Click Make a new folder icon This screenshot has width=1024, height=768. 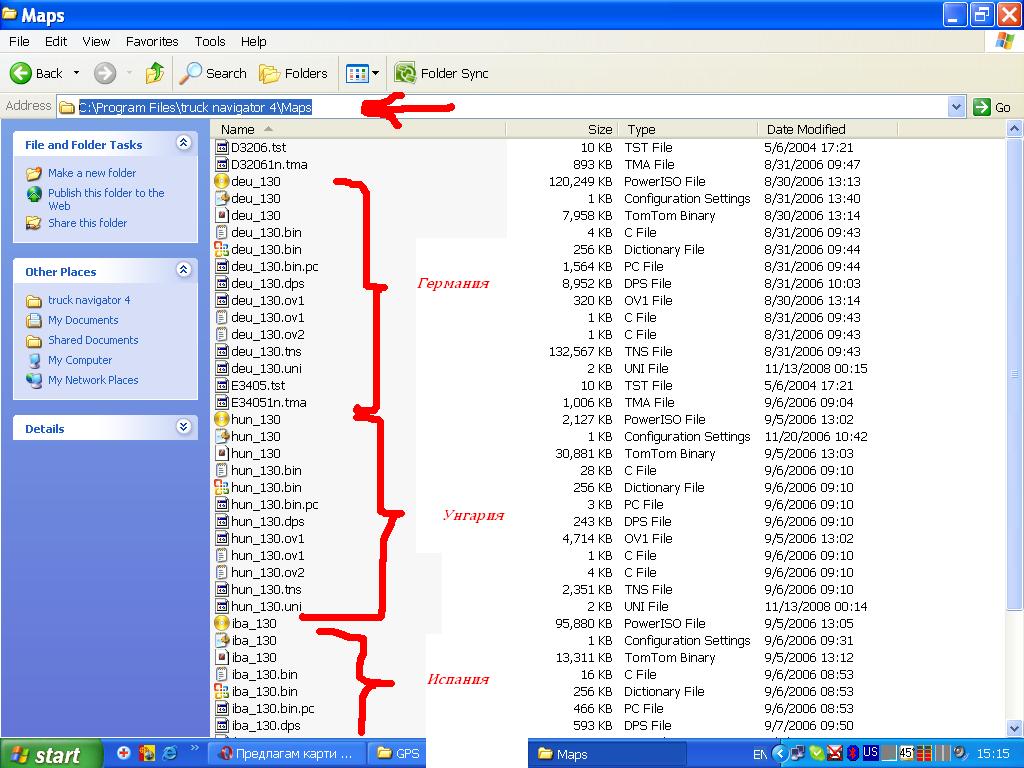click(x=34, y=173)
